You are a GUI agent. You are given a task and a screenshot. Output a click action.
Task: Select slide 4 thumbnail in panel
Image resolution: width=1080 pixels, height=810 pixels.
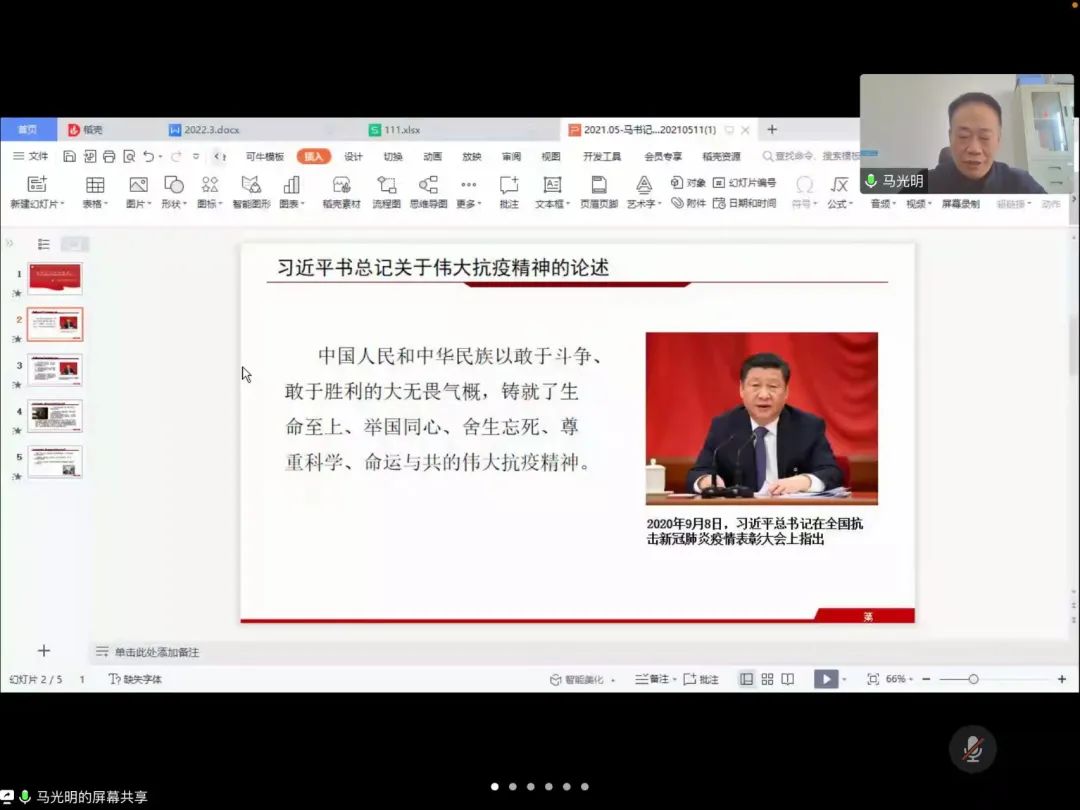pos(55,415)
